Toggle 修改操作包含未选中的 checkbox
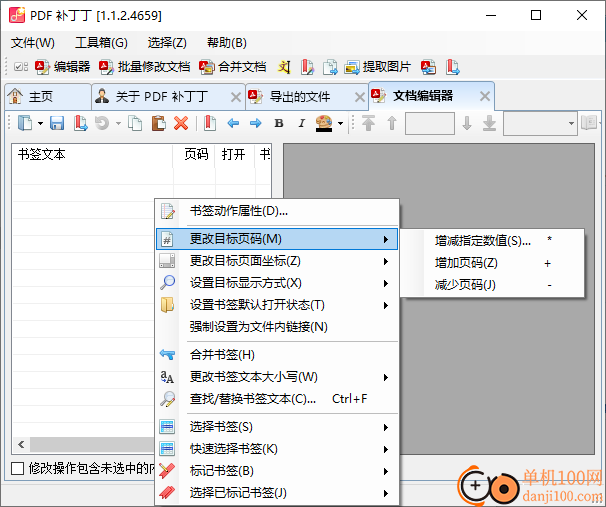The height and width of the screenshot is (507, 606). (17, 468)
